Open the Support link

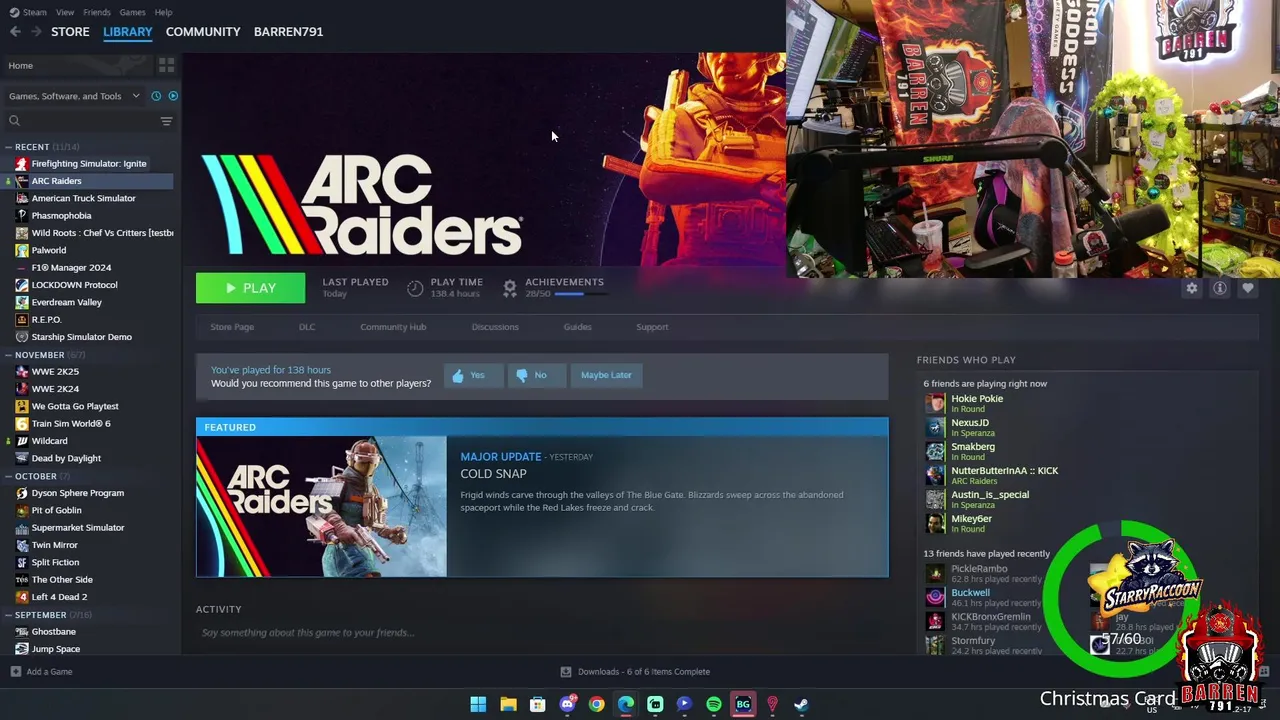[652, 327]
